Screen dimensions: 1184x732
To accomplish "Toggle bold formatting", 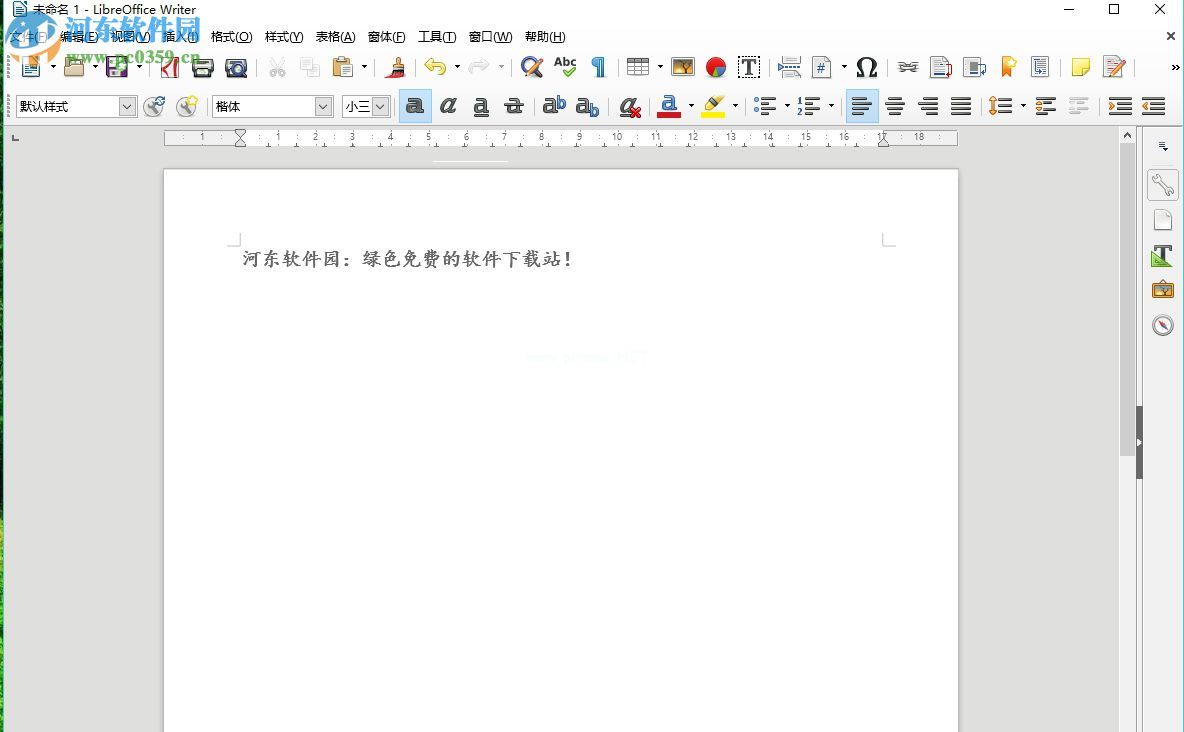I will pyautogui.click(x=414, y=105).
